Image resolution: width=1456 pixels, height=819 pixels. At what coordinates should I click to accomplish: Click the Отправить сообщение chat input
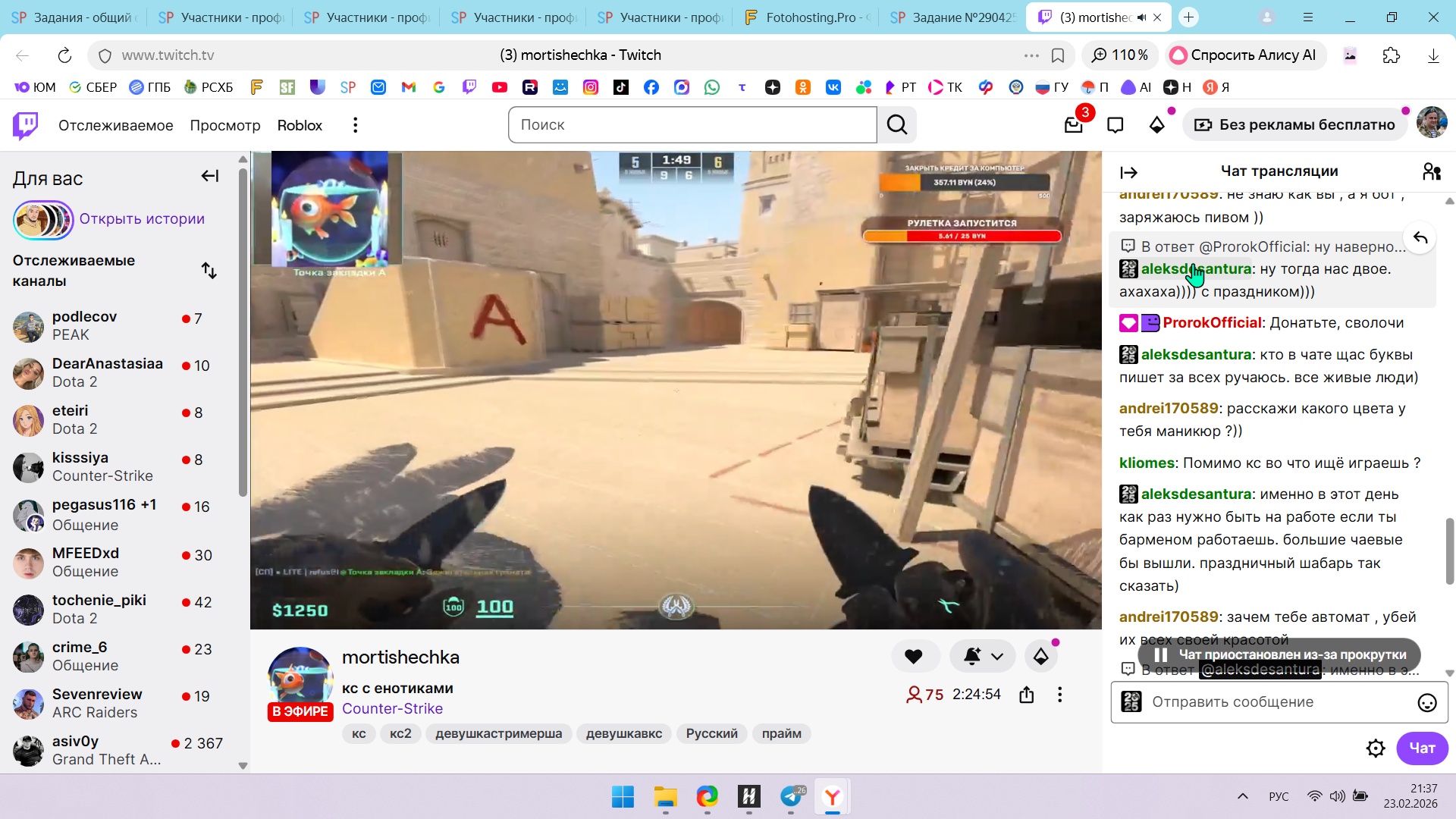(x=1274, y=702)
